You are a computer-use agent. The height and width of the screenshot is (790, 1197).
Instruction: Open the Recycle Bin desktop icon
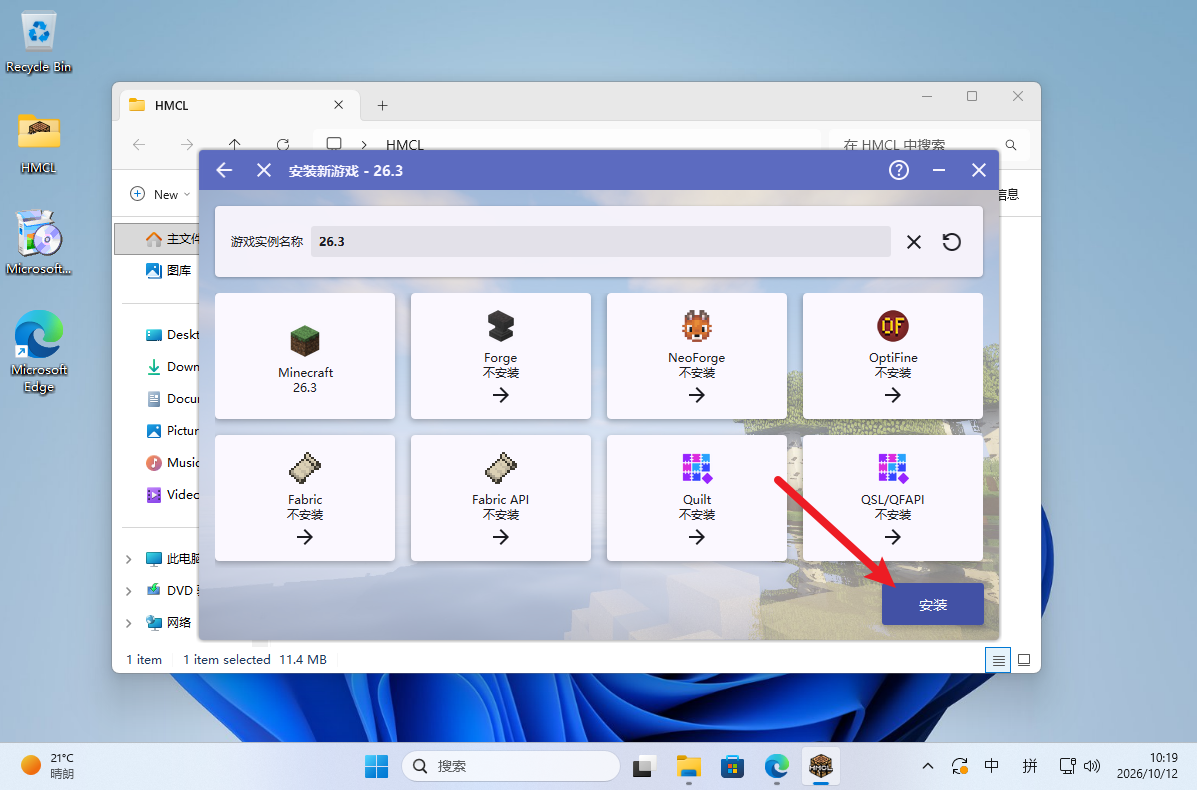38,43
